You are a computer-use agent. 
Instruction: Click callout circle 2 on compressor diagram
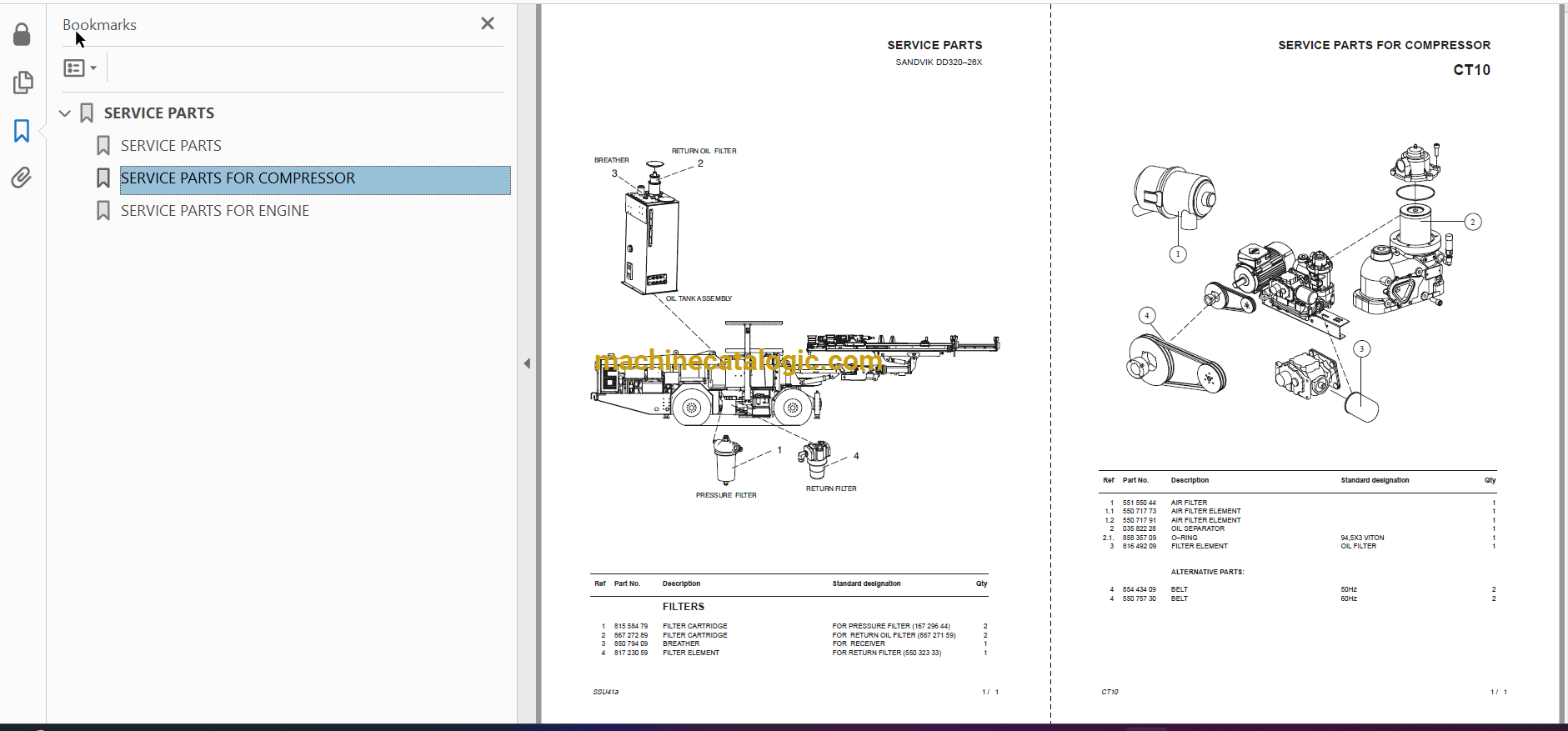click(1473, 222)
